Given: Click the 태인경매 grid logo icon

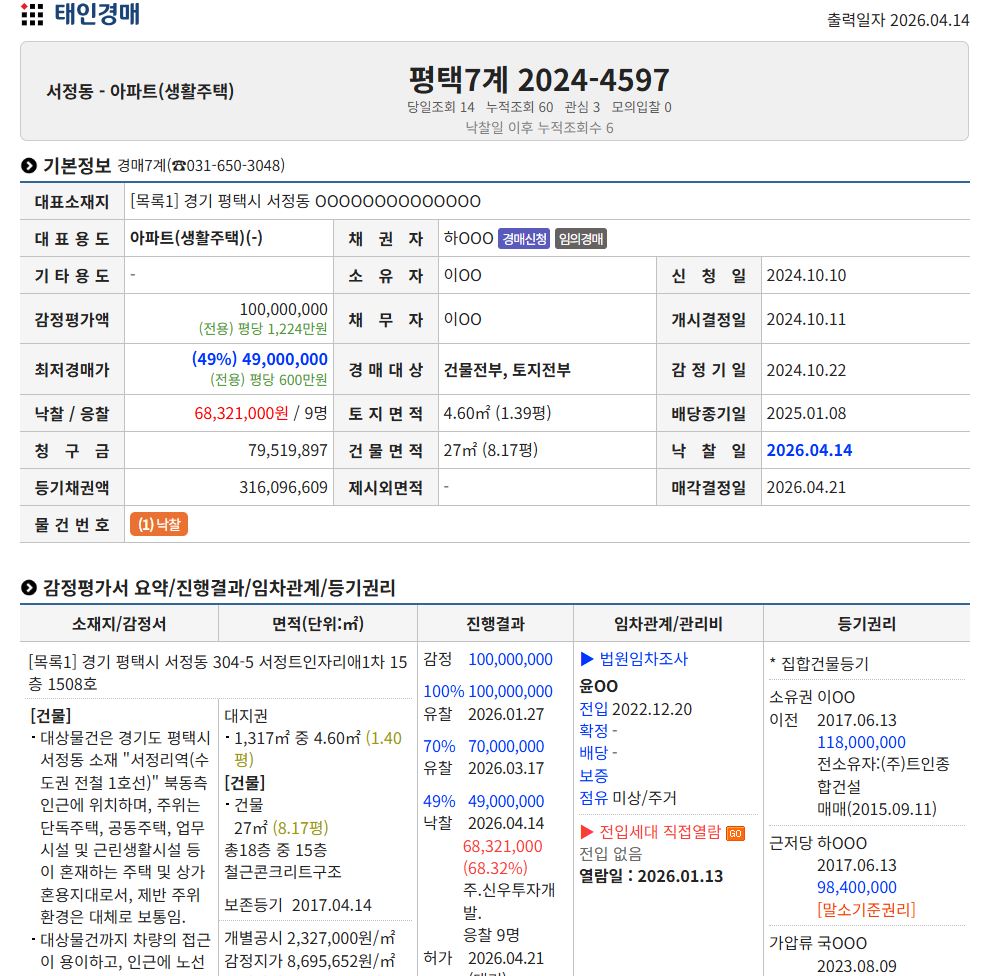Looking at the screenshot, I should tap(32, 14).
